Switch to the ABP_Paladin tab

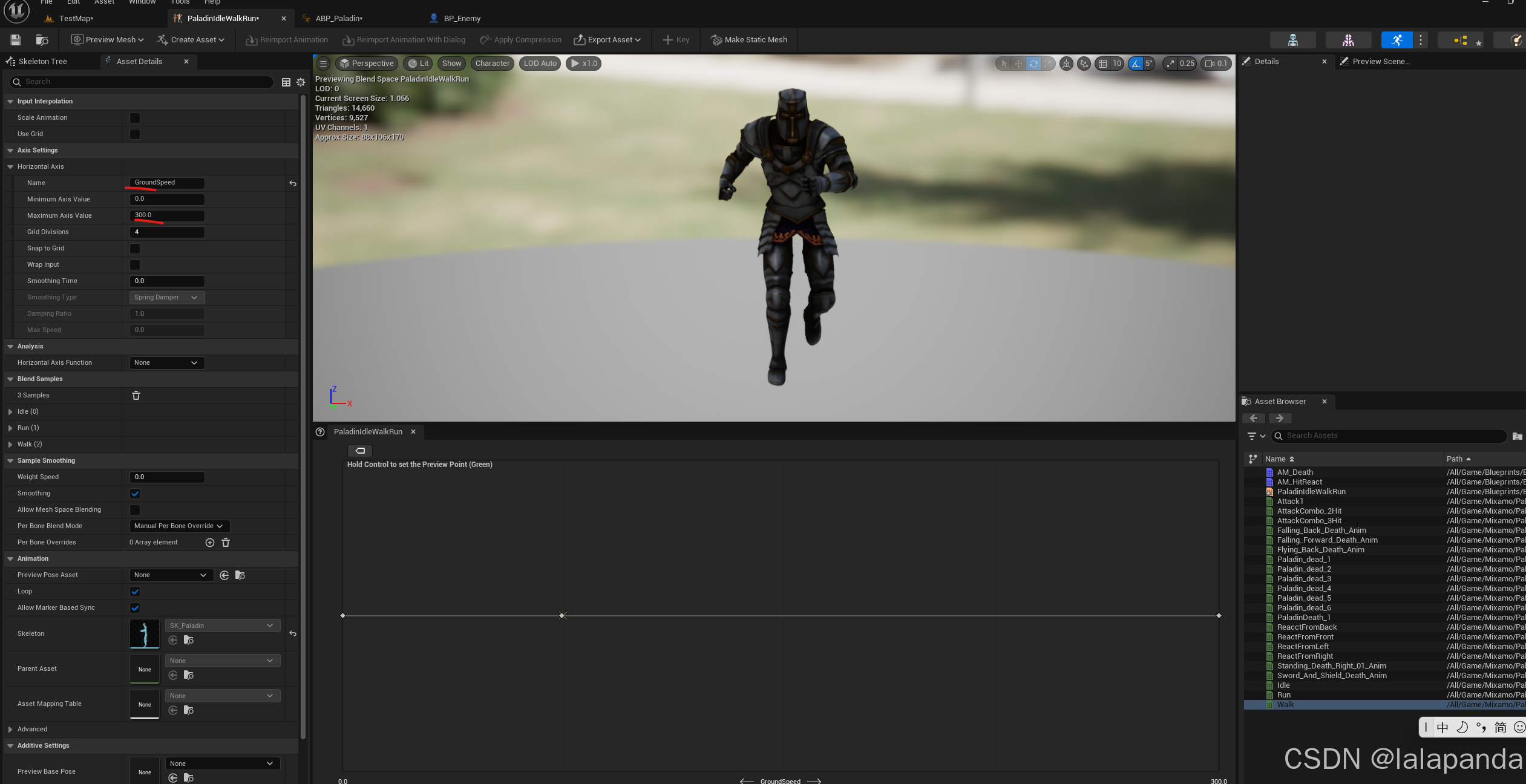pos(339,19)
